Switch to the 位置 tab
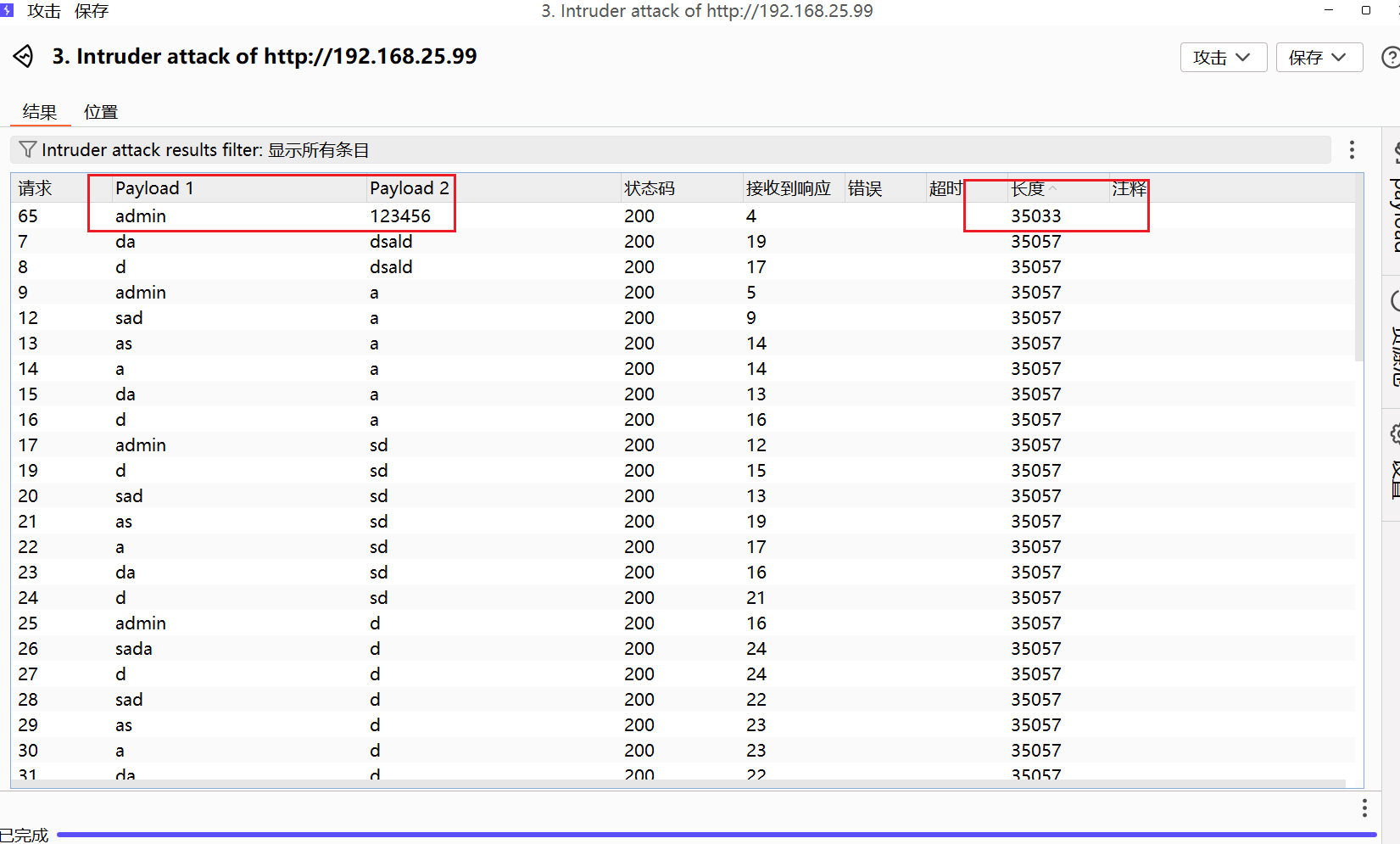The image size is (1400, 844). point(101,112)
